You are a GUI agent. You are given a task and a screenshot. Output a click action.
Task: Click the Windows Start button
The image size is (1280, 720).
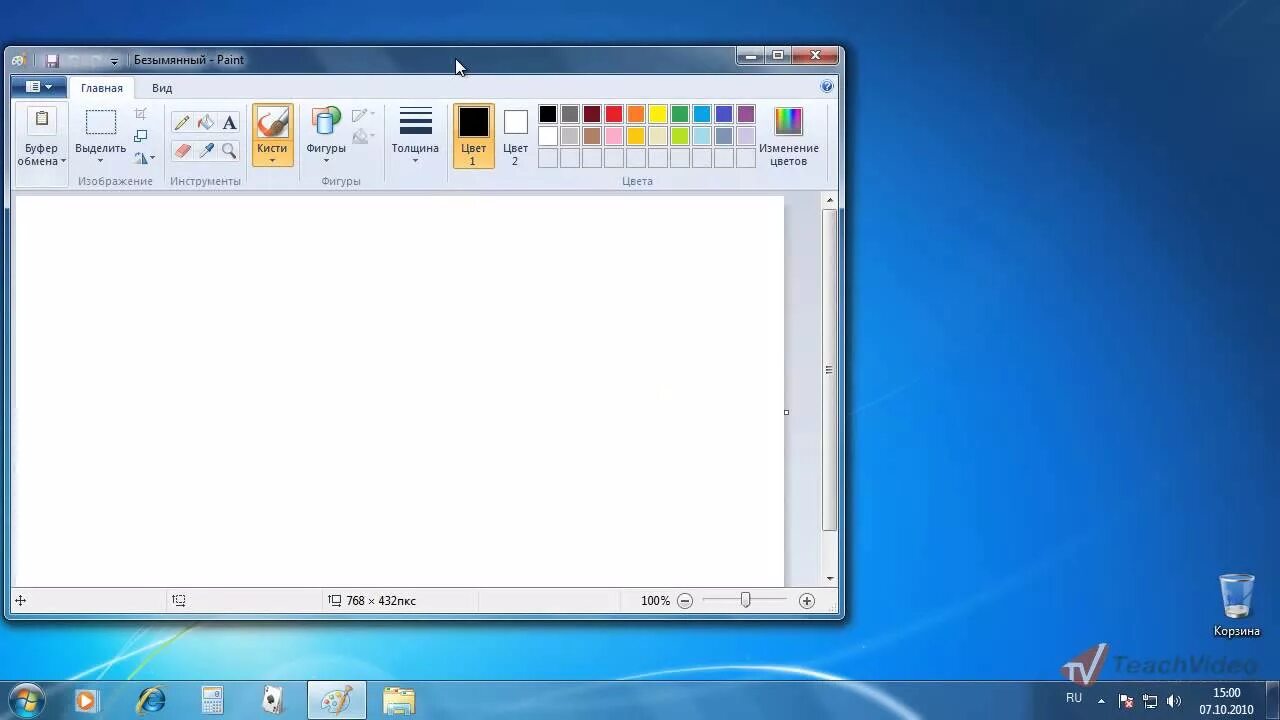pyautogui.click(x=25, y=701)
